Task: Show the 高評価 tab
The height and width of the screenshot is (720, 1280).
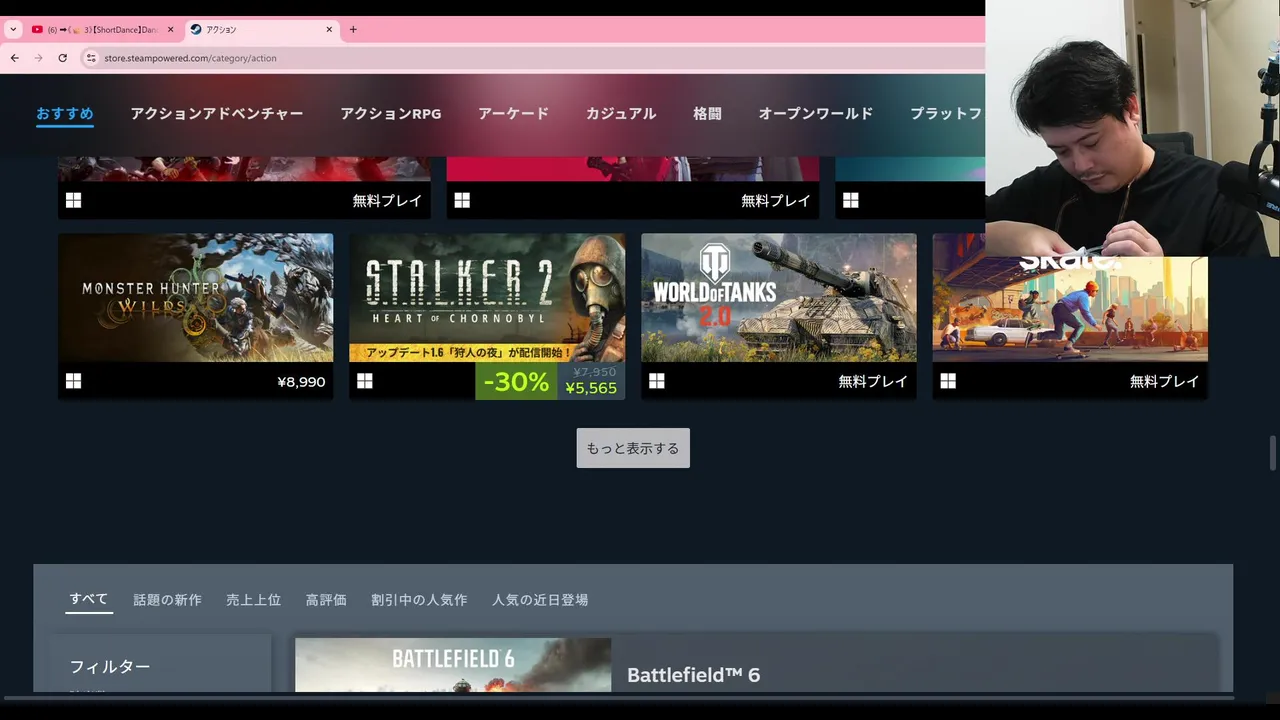Action: 326,600
